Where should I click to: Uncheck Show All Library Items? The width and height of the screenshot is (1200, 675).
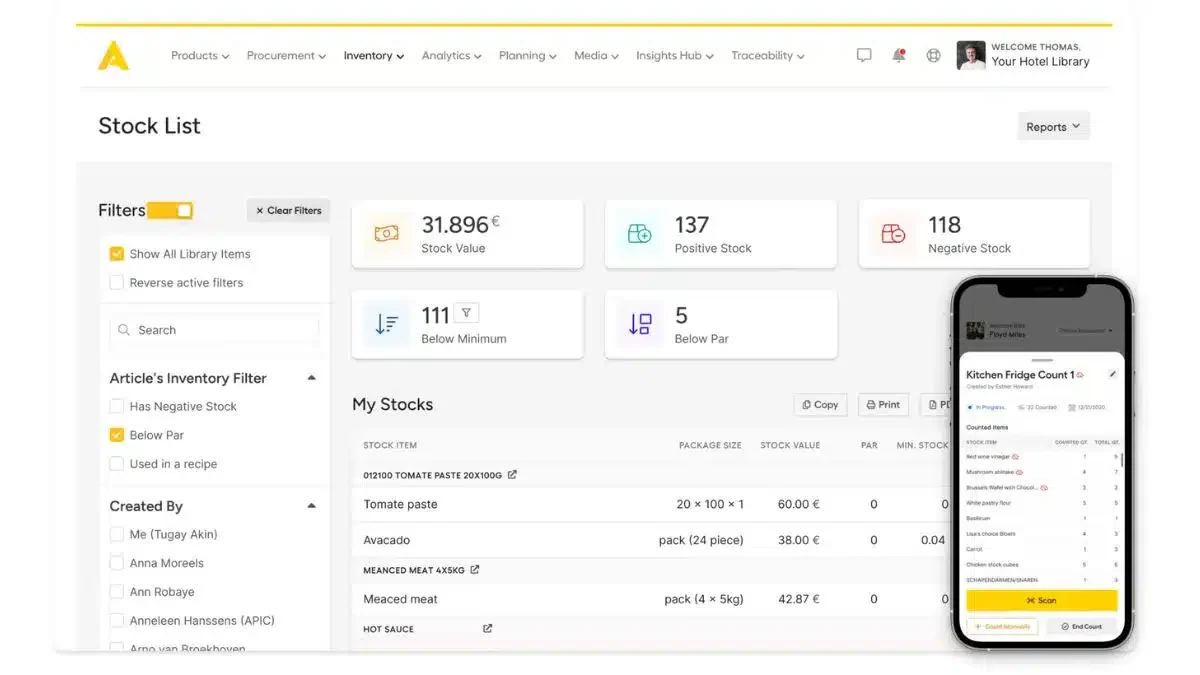pos(117,254)
